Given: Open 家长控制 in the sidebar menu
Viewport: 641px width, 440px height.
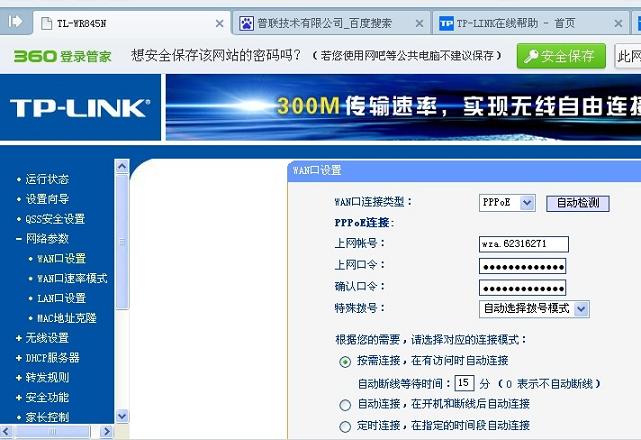Looking at the screenshot, I should pyautogui.click(x=47, y=417).
